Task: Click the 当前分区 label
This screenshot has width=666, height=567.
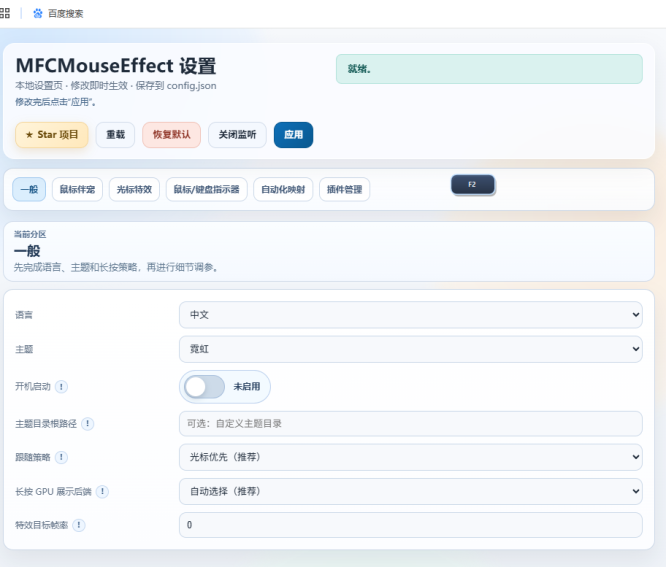Action: coord(30,234)
